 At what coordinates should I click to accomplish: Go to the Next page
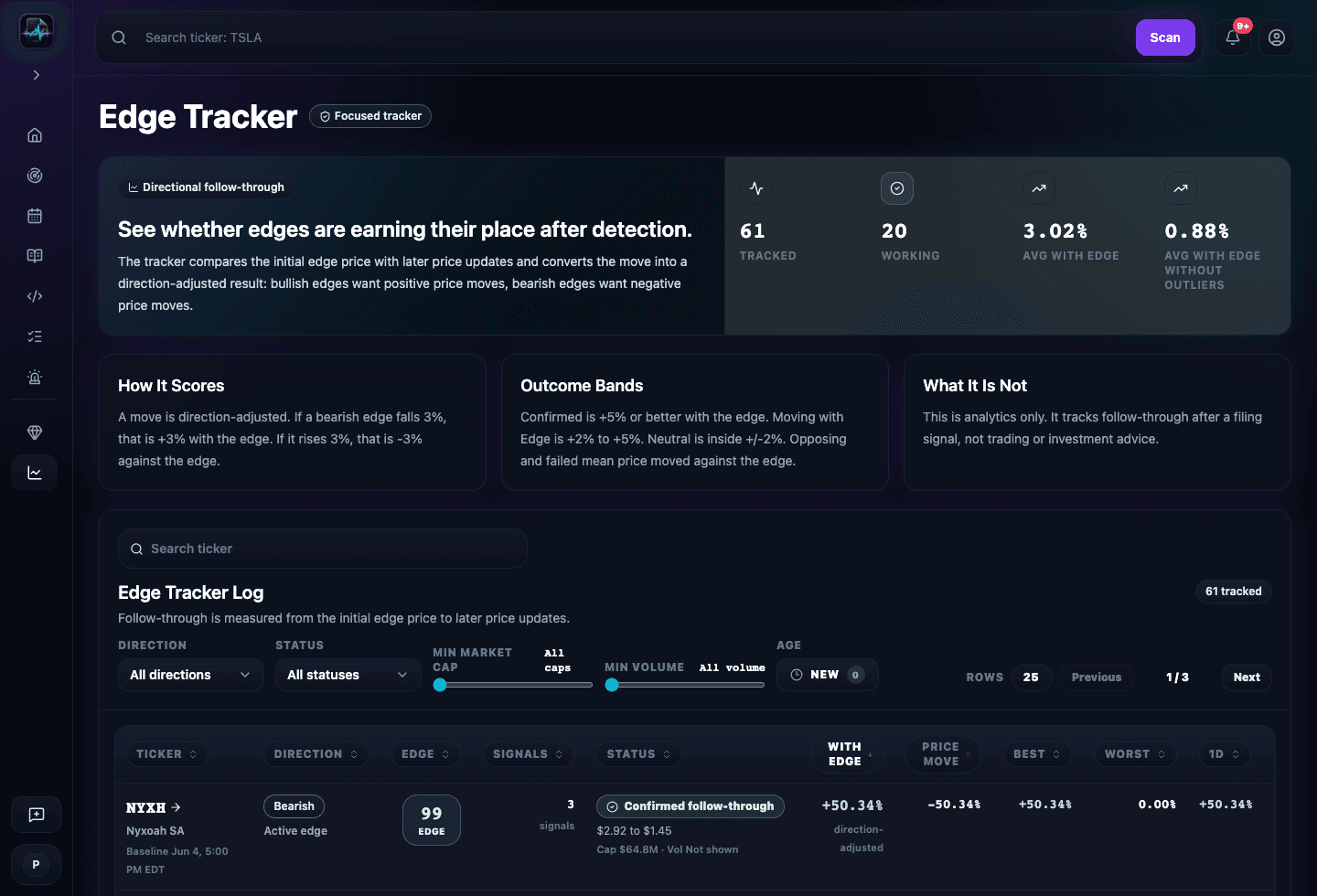tap(1247, 677)
